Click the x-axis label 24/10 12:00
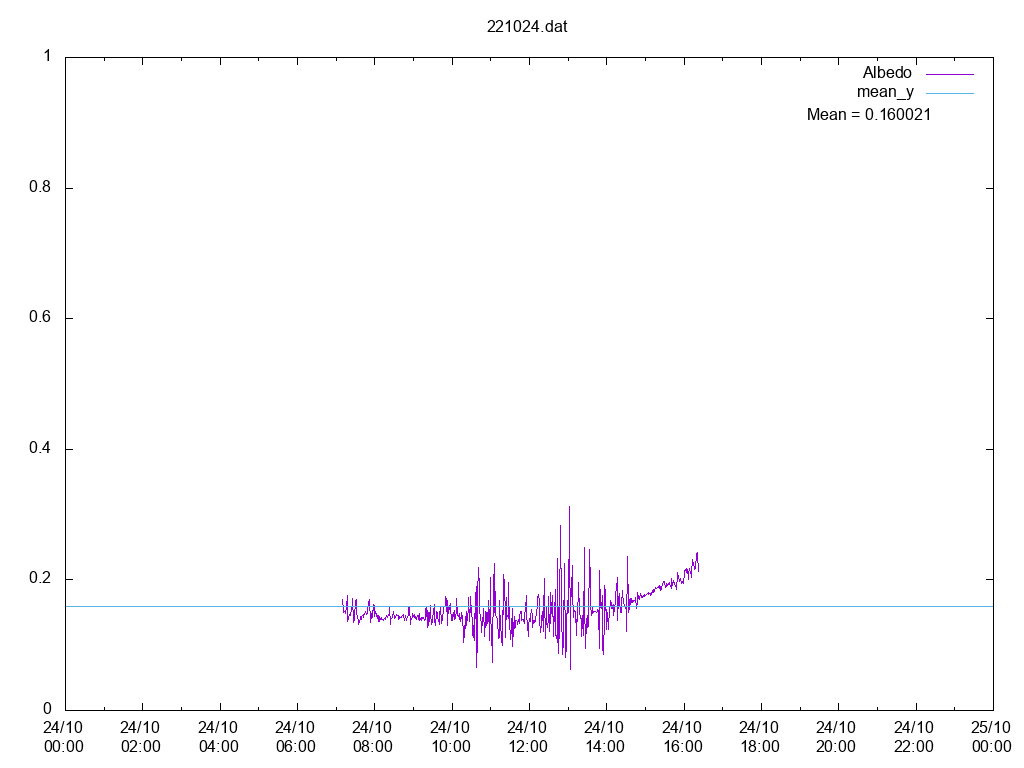This screenshot has width=1024, height=768. coord(527,737)
